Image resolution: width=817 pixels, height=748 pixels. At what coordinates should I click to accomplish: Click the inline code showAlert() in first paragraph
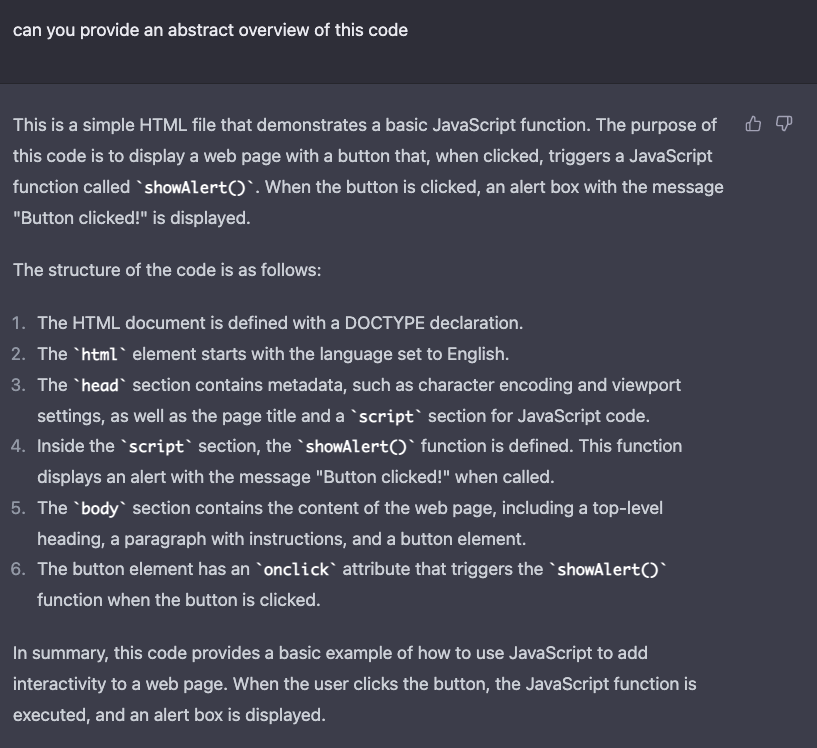(x=195, y=188)
